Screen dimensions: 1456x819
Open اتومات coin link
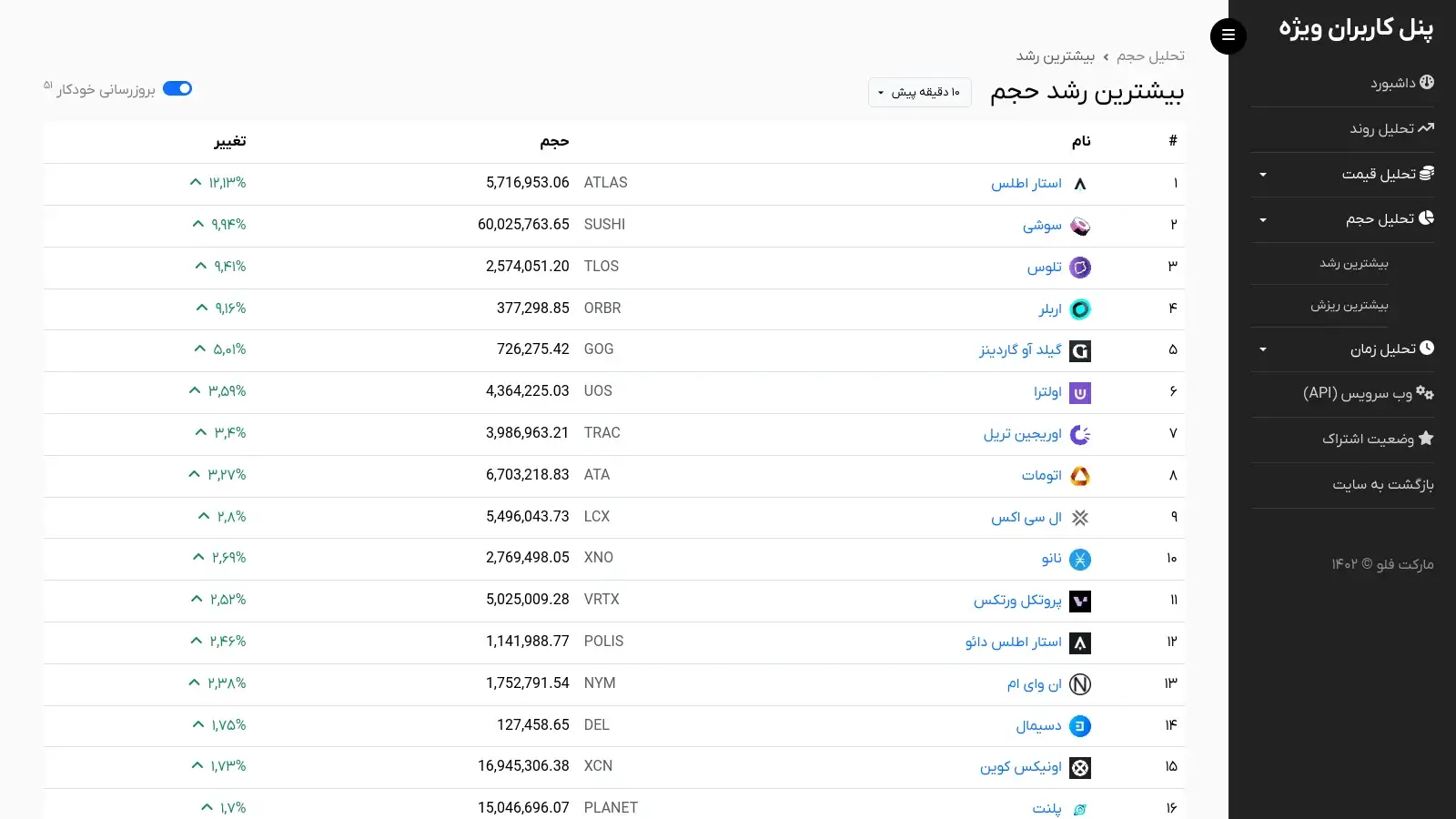pyautogui.click(x=1042, y=475)
